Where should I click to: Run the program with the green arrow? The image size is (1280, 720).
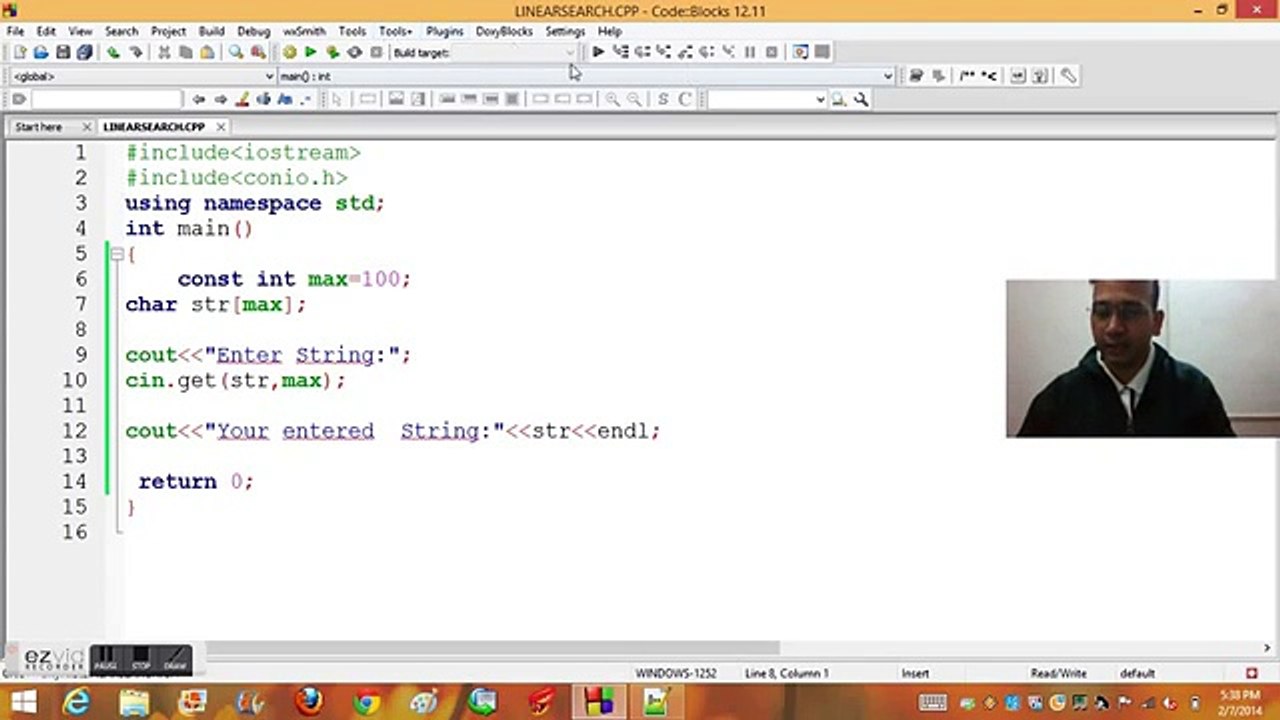(x=311, y=52)
